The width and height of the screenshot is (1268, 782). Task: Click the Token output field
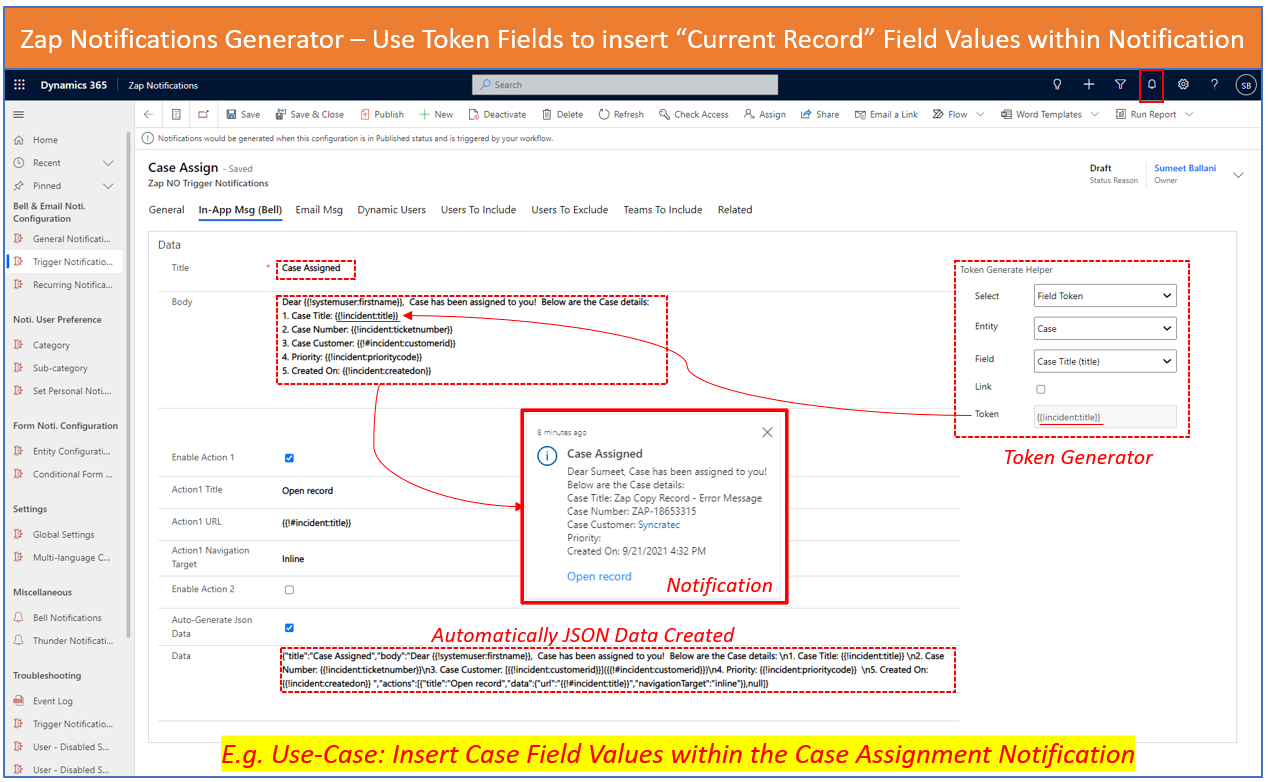coord(1105,417)
